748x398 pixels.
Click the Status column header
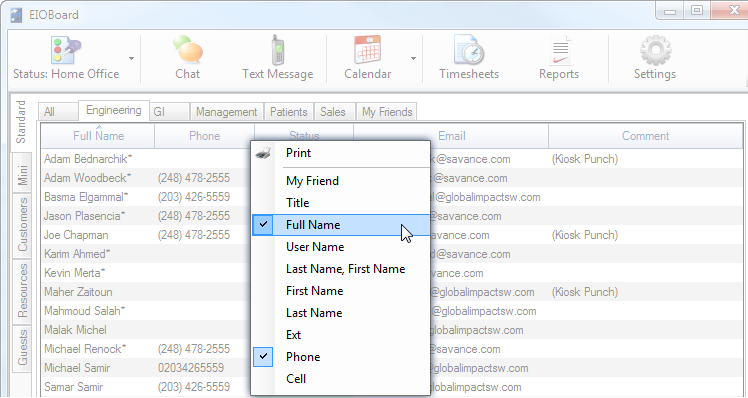coord(304,133)
